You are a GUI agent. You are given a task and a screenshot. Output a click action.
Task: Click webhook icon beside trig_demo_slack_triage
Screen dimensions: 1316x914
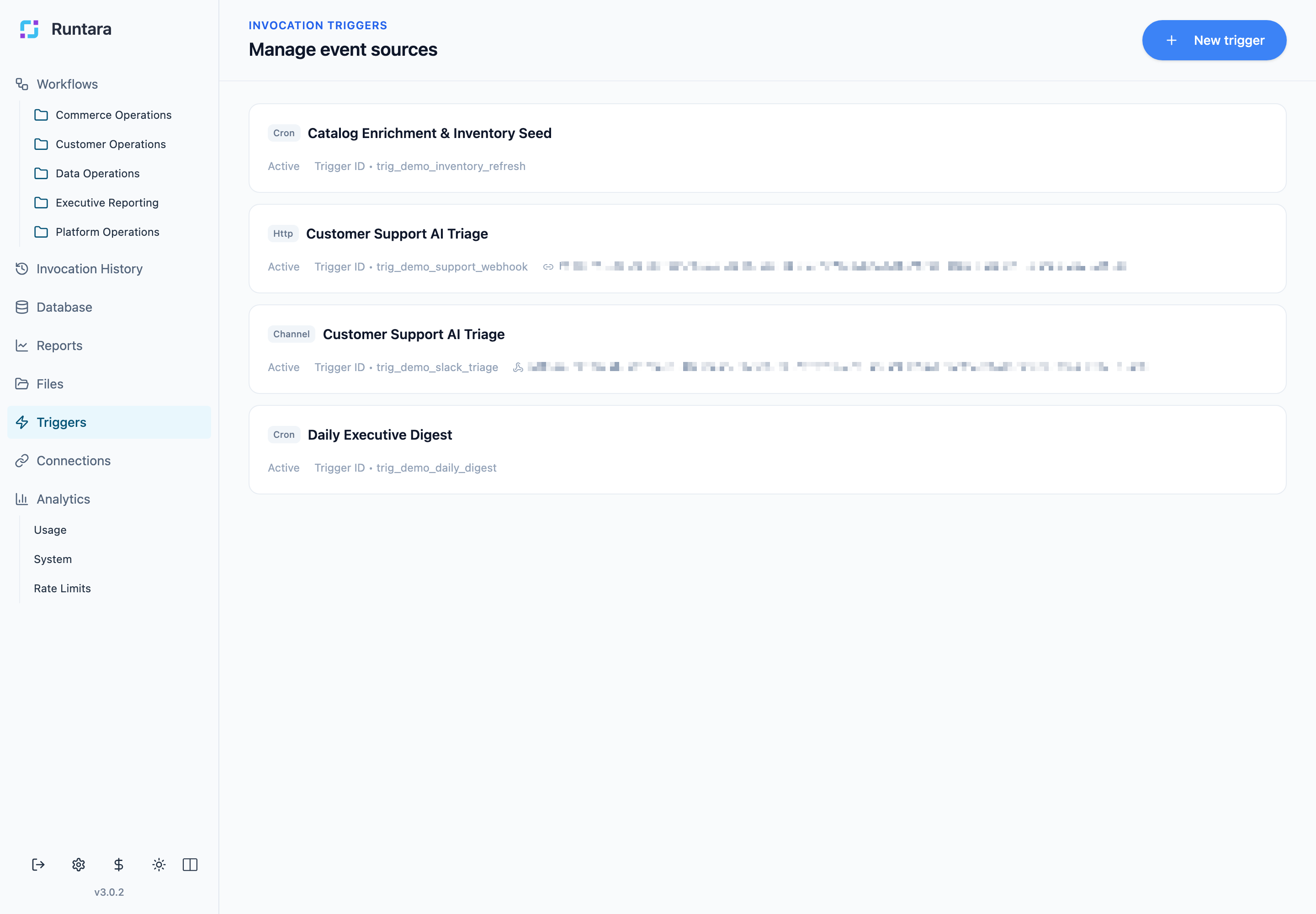tap(518, 367)
